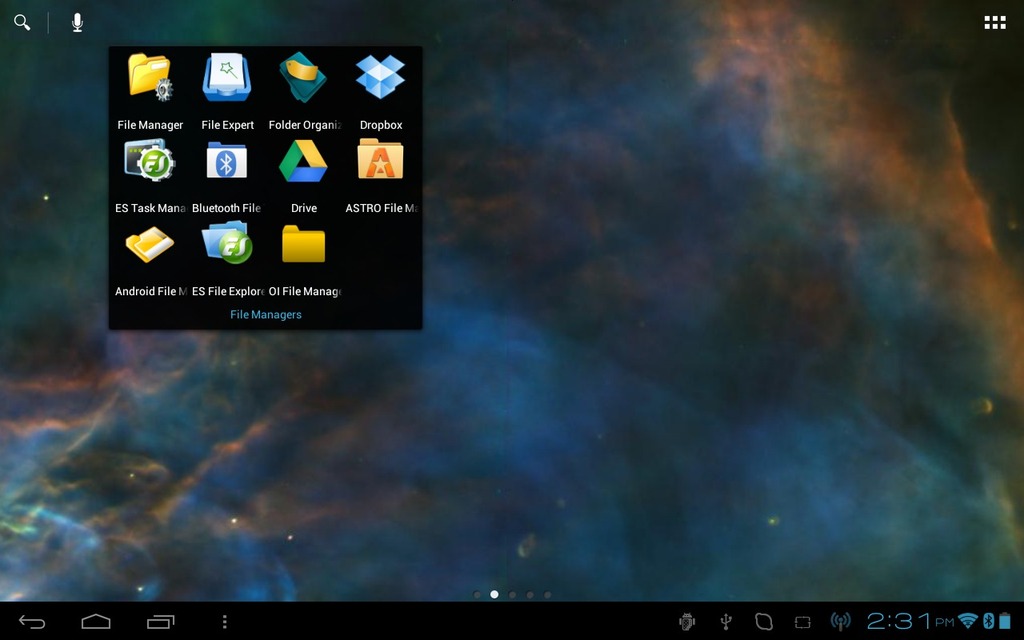1024x640 pixels.
Task: Tap the wireless hotspot status icon
Action: (x=840, y=622)
